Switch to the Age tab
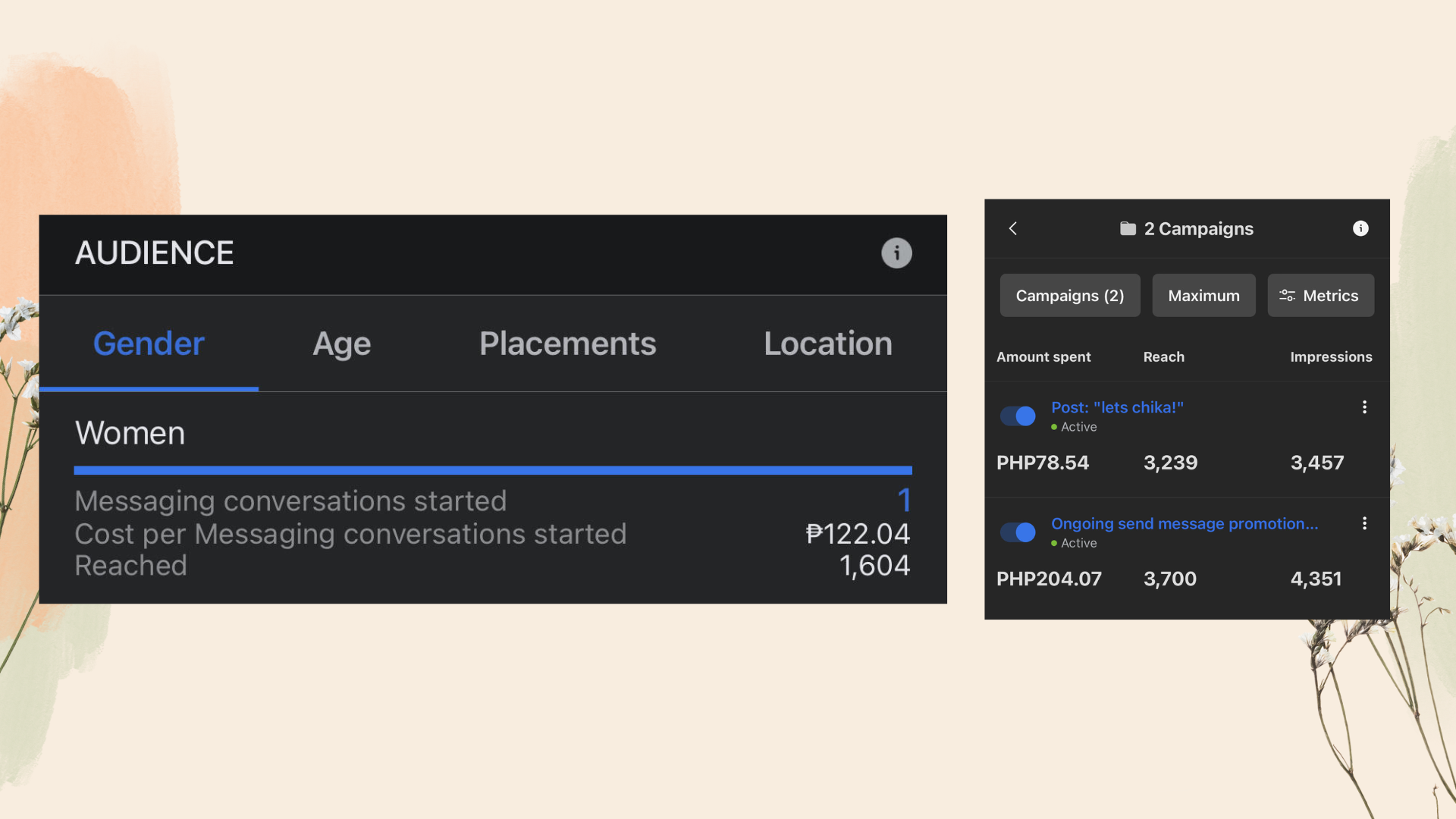 pyautogui.click(x=341, y=344)
